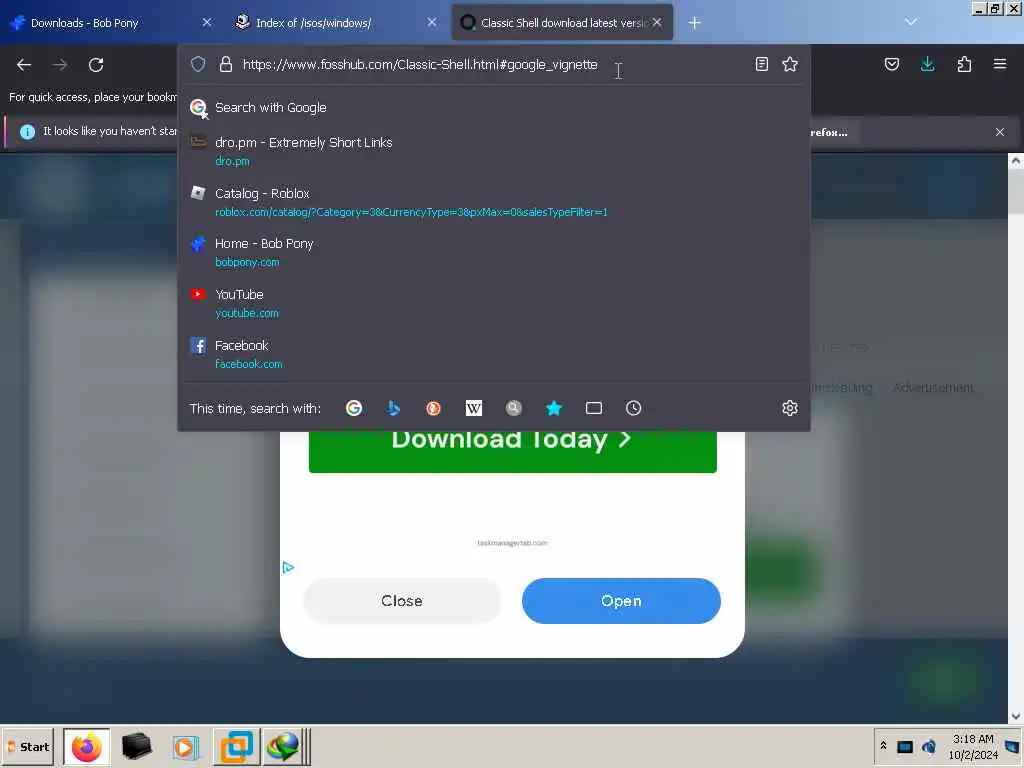Click the AdChoices icon on ad
This screenshot has width=1024, height=768.
point(288,568)
